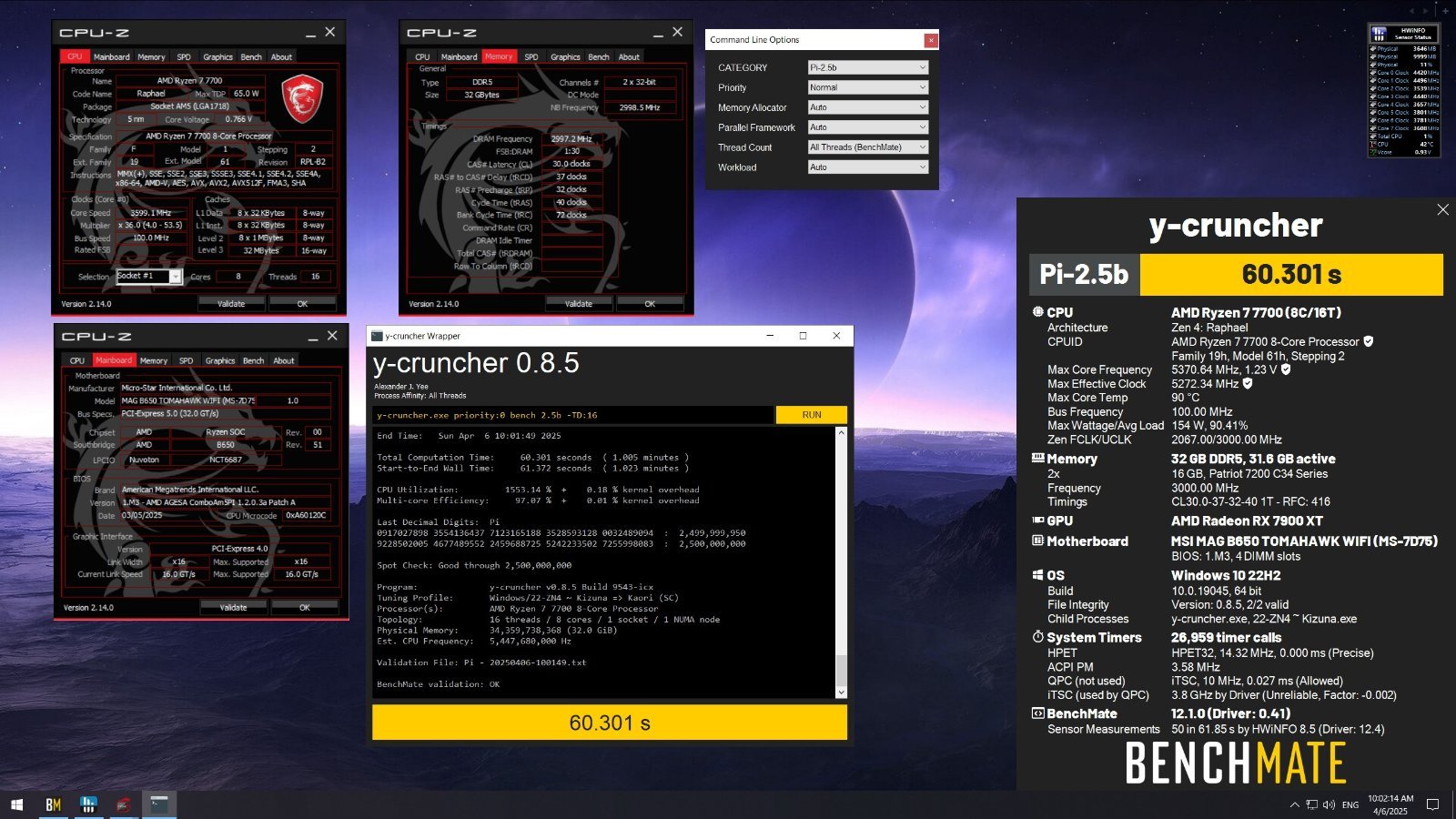The width and height of the screenshot is (1456, 819).
Task: Open BenchMate from the taskbar BM icon
Action: pos(53,804)
